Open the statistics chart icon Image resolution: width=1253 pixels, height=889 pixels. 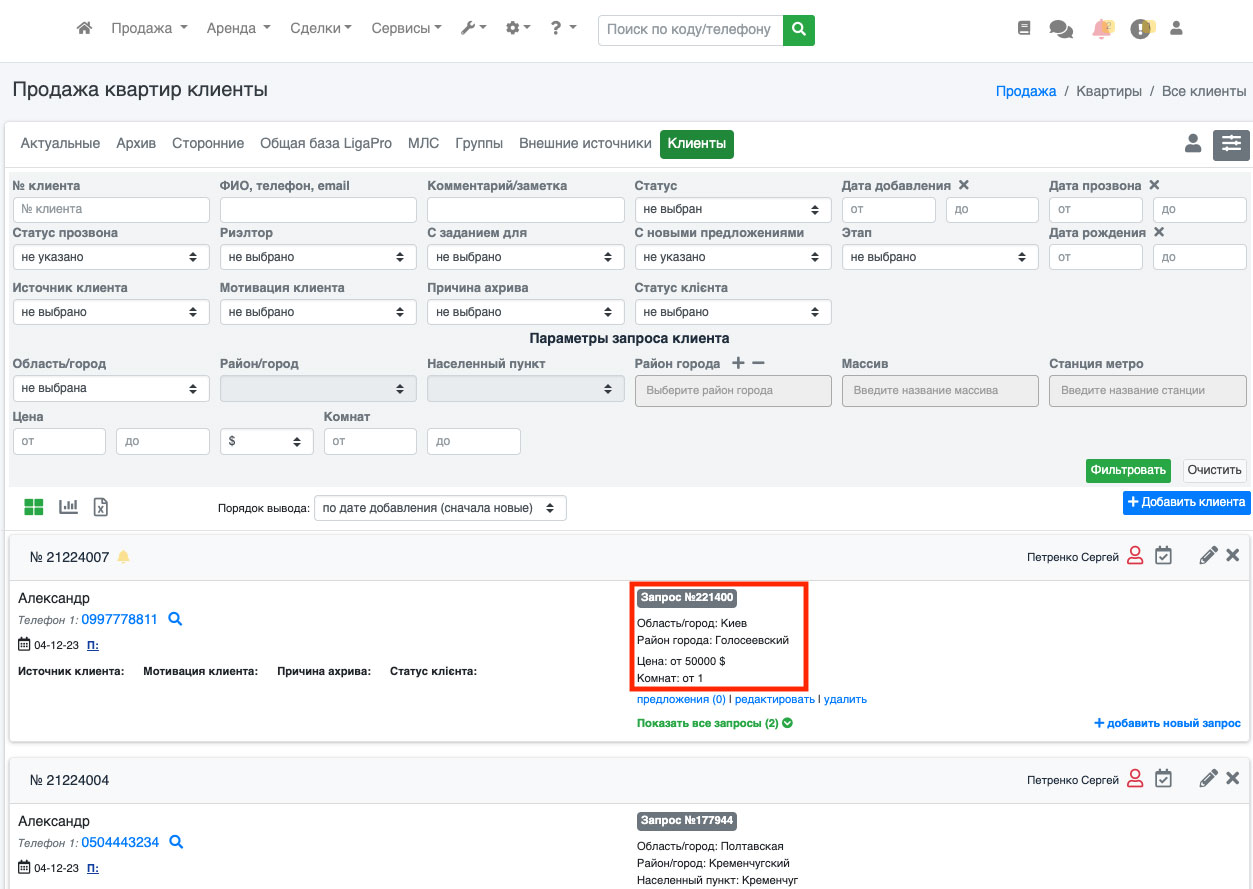pyautogui.click(x=68, y=507)
